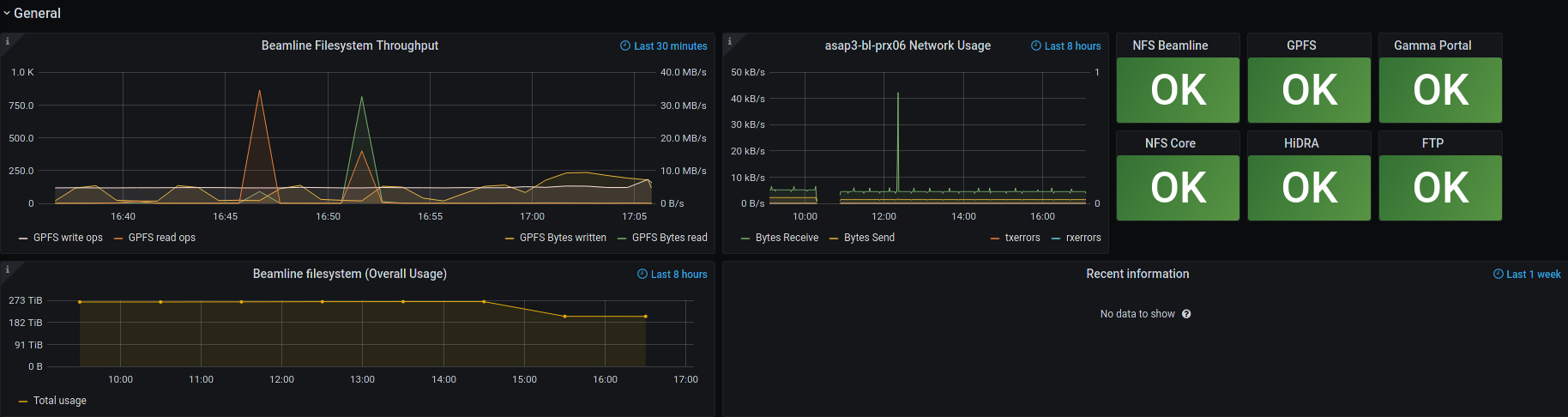
Task: Click clock icon beside Last 30 minutes
Action: pos(625,46)
